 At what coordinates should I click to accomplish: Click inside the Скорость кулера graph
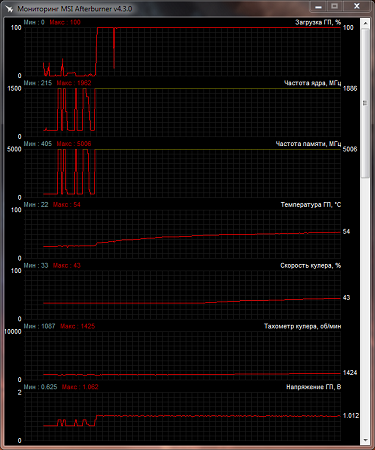coord(183,295)
